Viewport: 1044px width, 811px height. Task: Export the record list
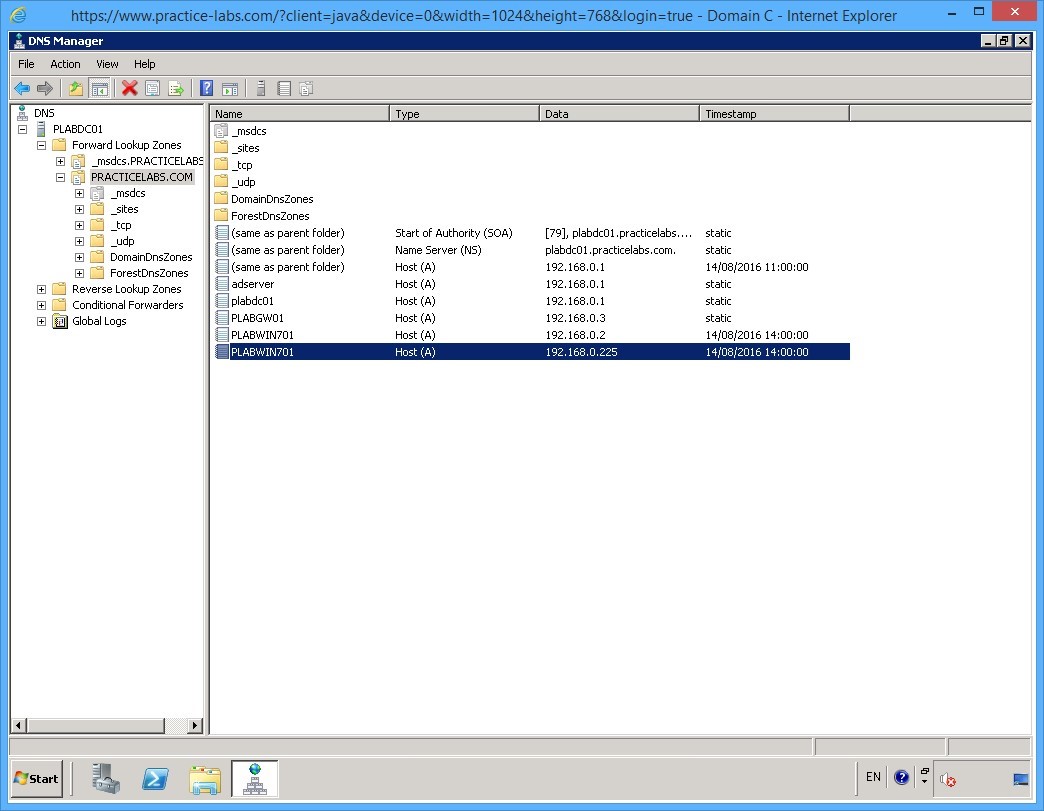pos(178,88)
